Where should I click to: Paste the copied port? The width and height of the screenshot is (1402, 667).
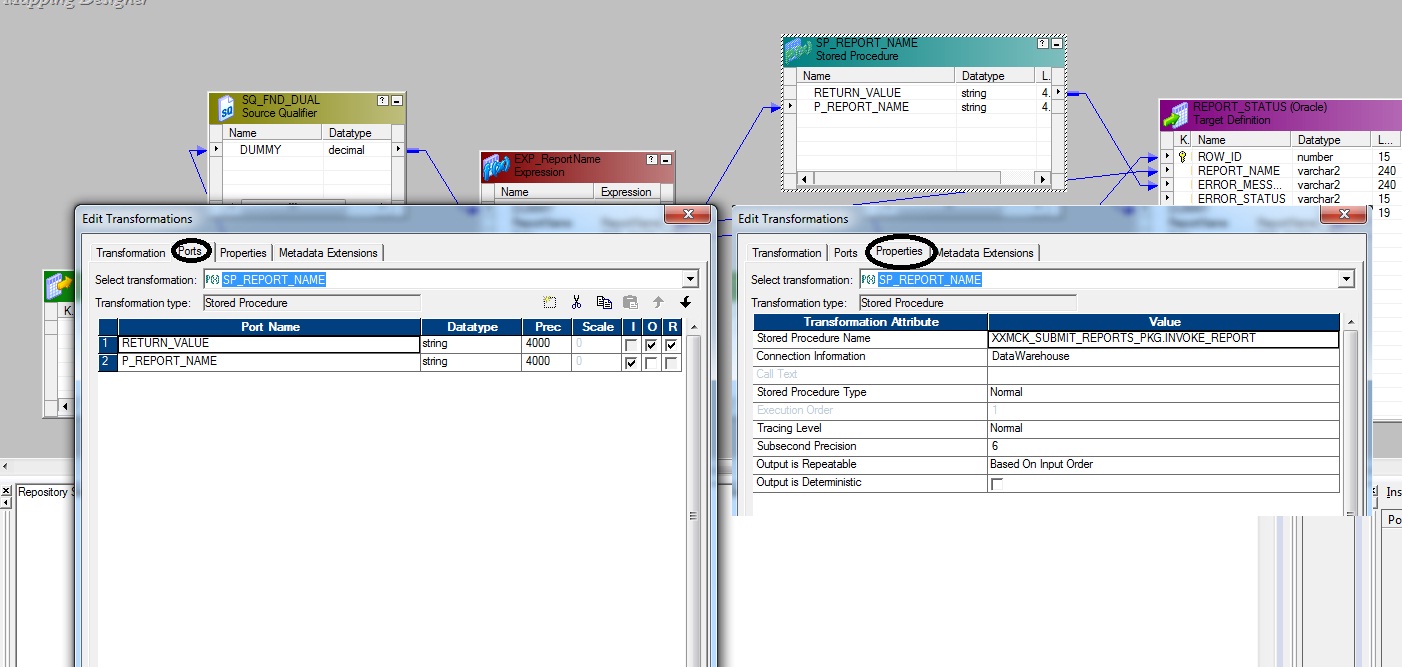click(630, 301)
